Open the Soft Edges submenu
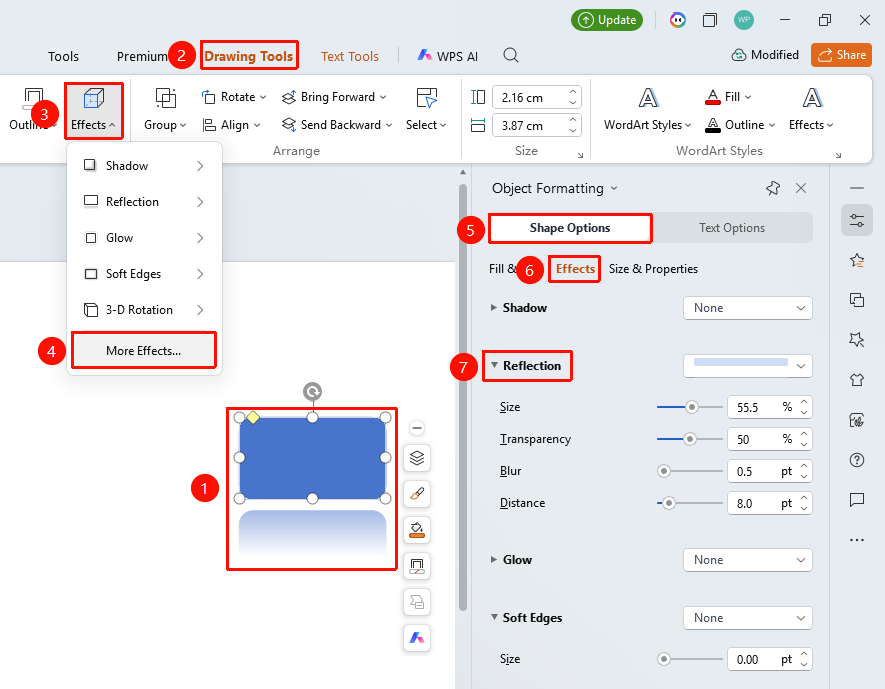 pos(144,274)
